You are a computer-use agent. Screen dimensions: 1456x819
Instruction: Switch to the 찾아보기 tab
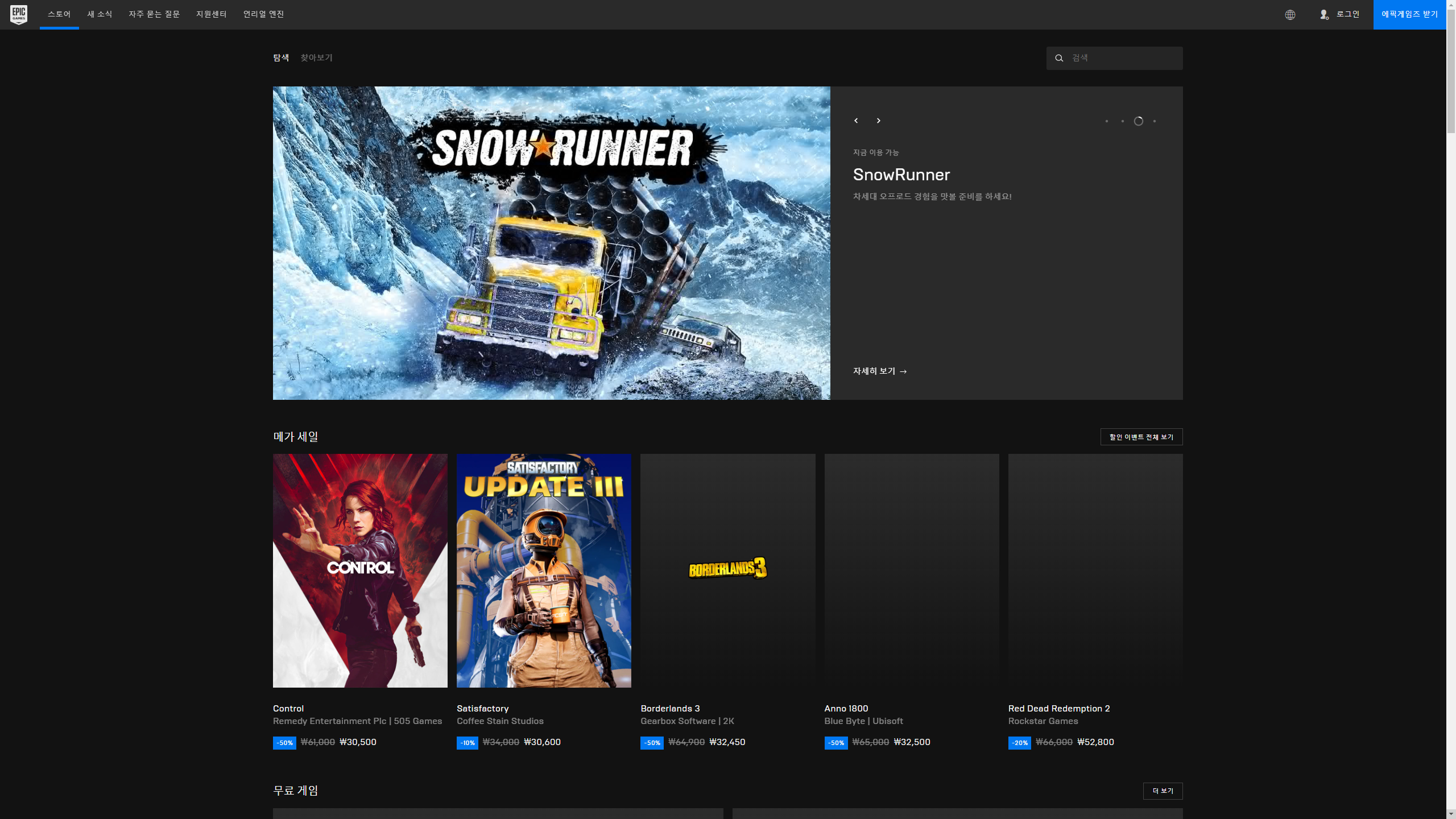[x=317, y=57]
